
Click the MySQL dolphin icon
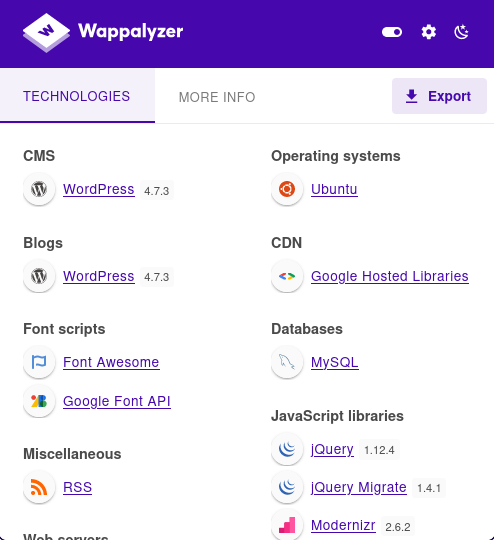[287, 362]
